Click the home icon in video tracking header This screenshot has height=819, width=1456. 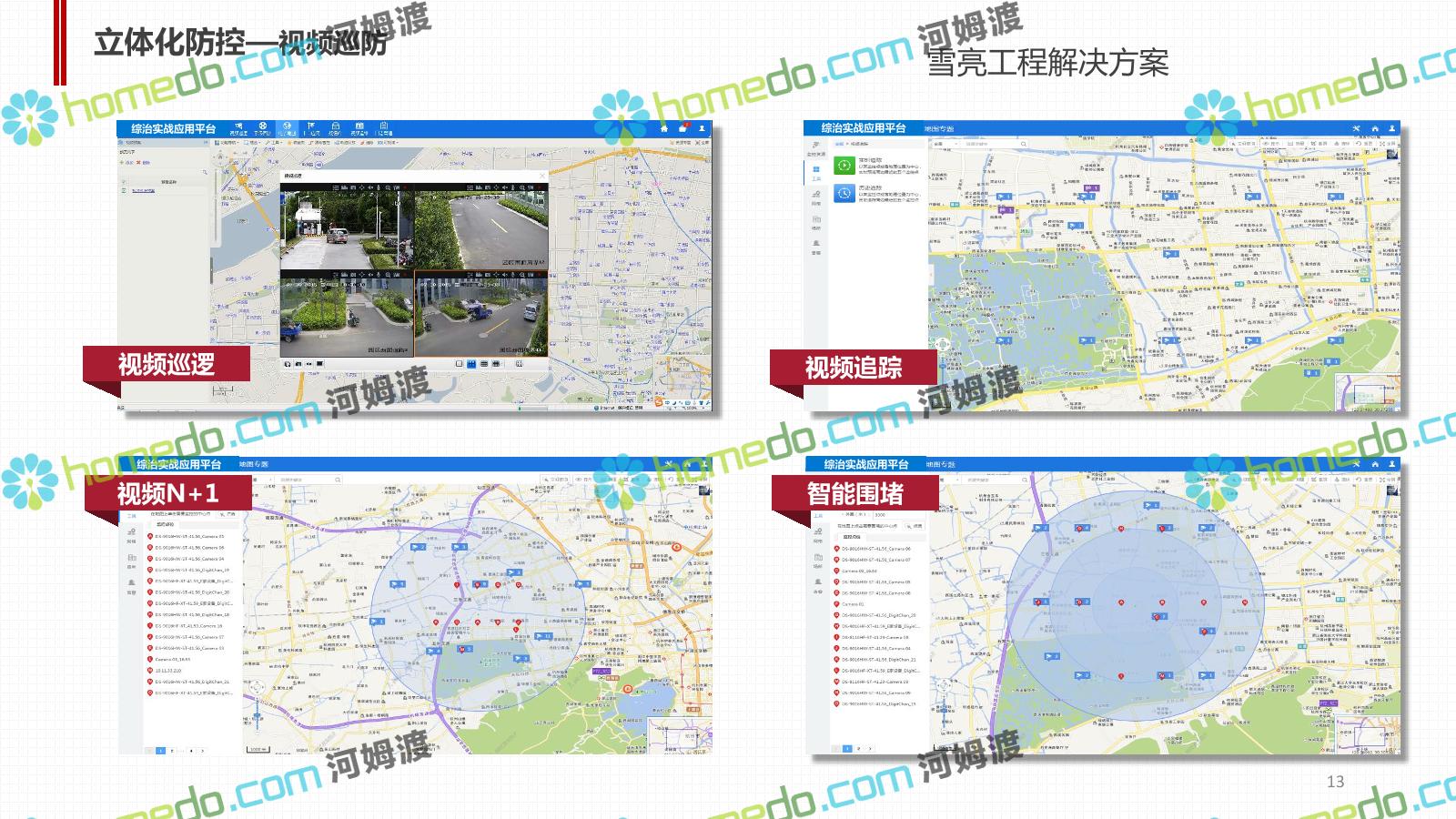1375,128
